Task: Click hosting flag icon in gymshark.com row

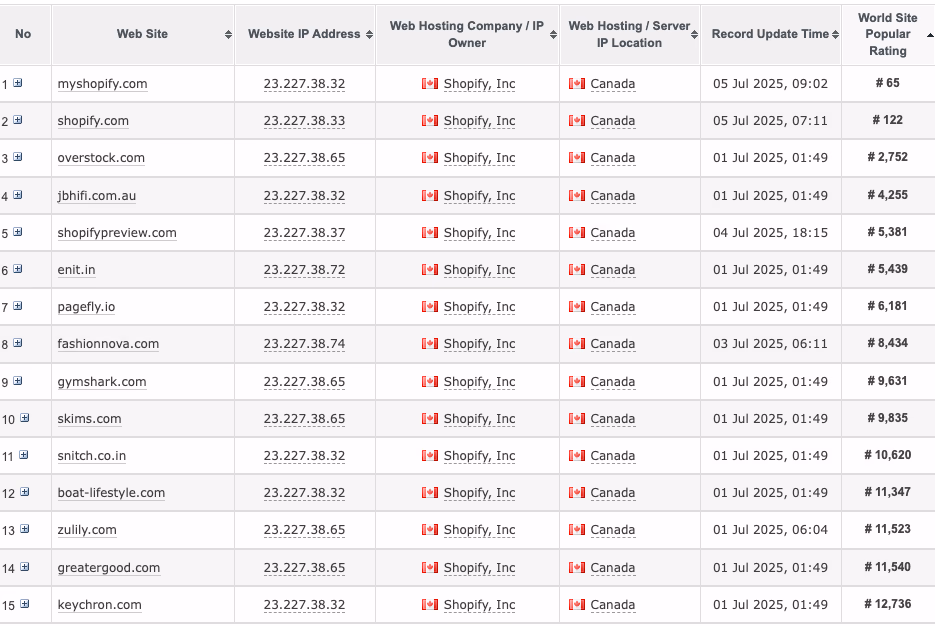Action: [430, 382]
